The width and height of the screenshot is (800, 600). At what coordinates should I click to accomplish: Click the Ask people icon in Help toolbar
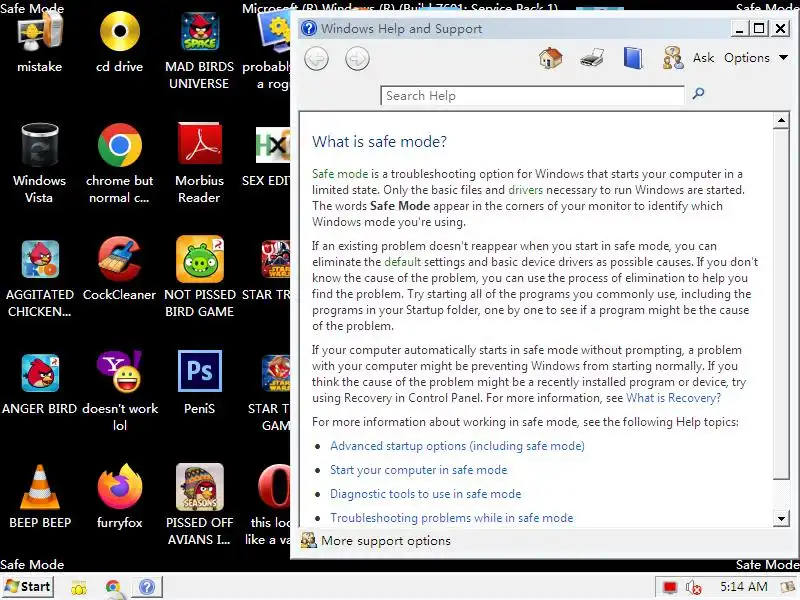click(x=673, y=58)
